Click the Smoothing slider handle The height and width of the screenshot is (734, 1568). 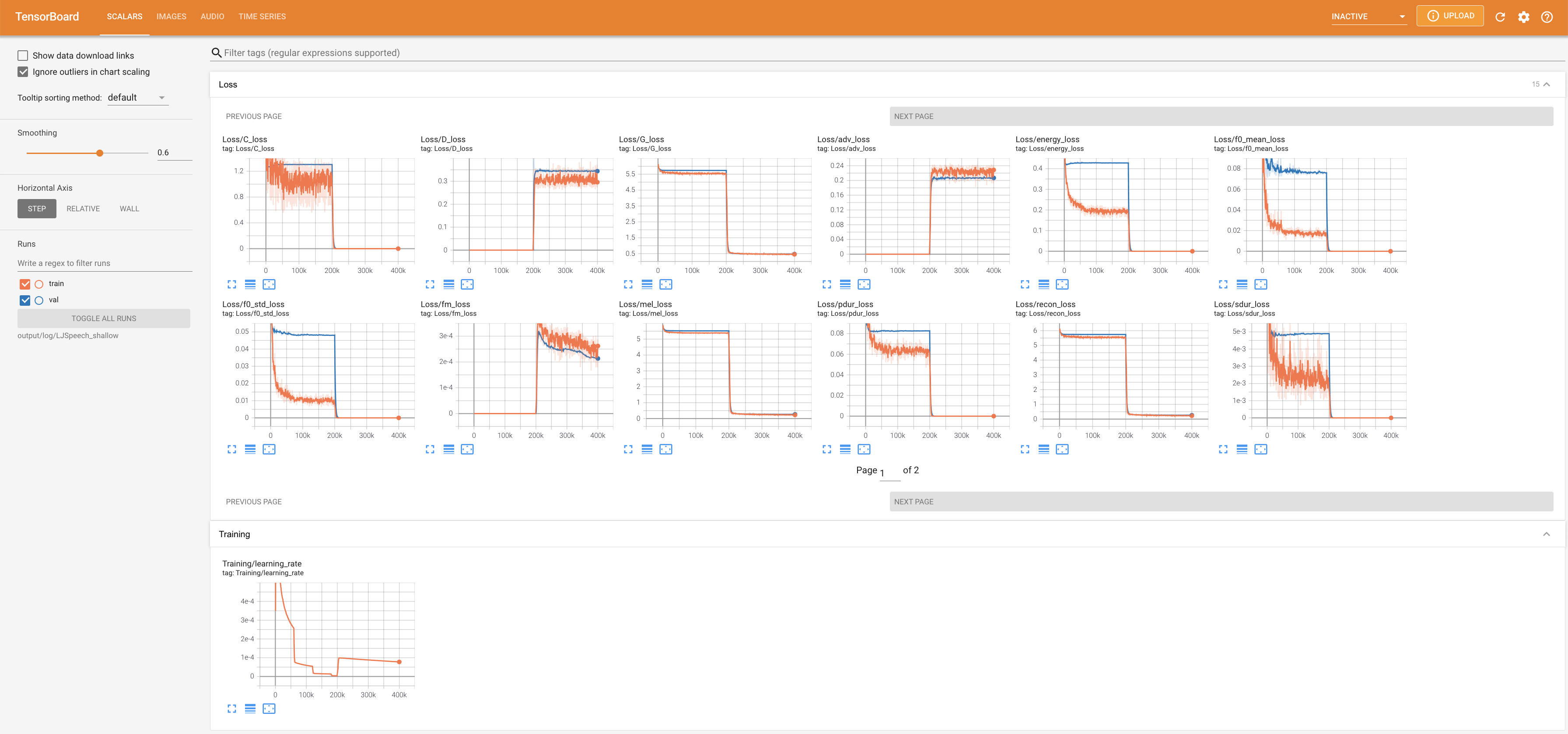[x=100, y=153]
